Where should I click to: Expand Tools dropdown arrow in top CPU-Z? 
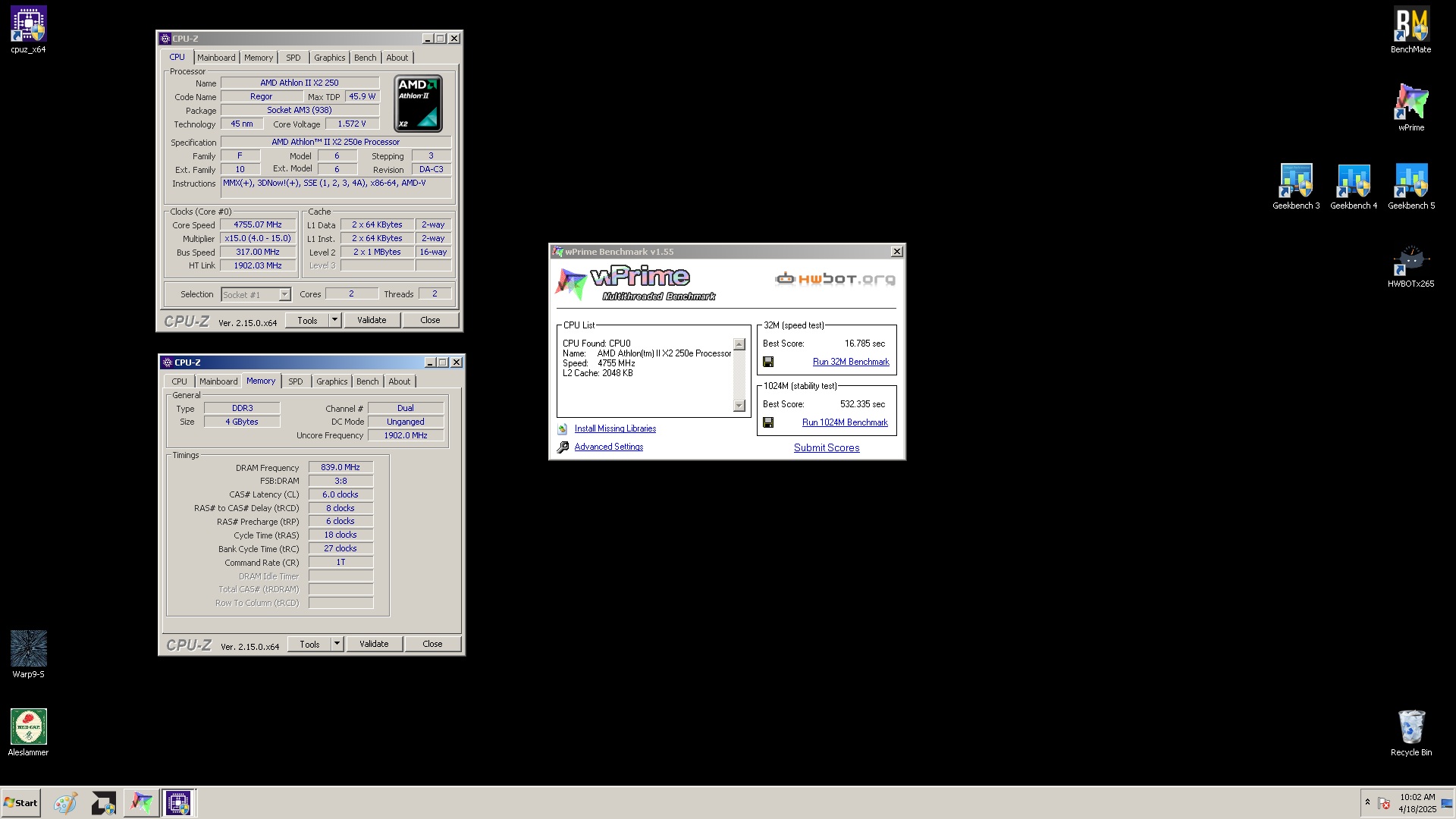point(334,321)
